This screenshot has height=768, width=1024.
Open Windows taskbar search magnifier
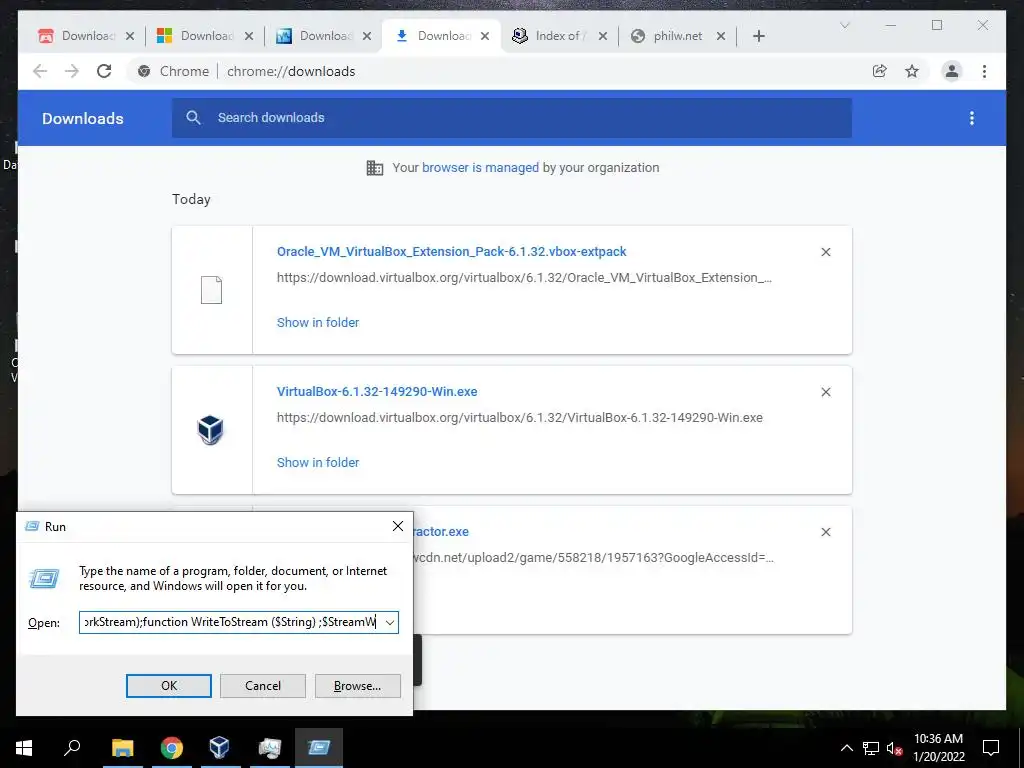(72, 748)
